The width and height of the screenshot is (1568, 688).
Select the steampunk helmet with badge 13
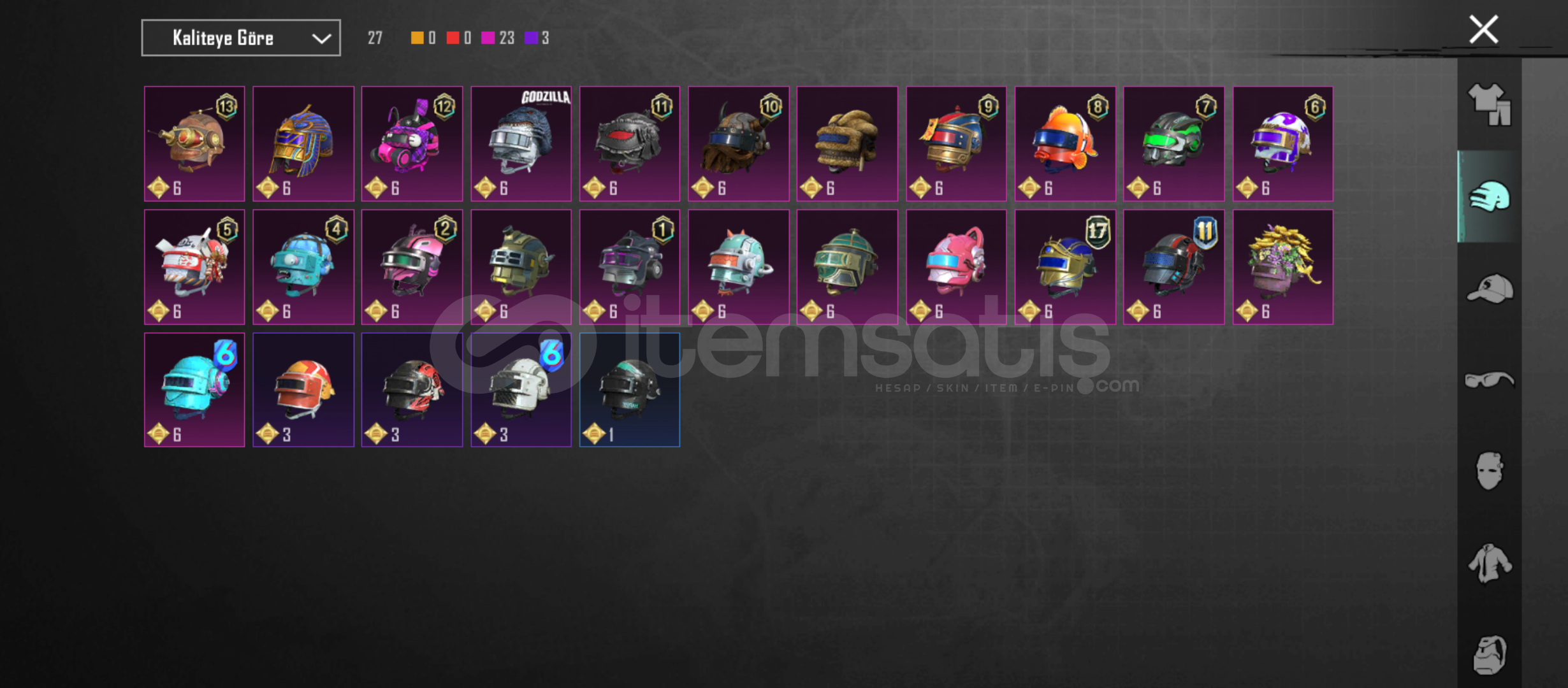pos(194,143)
